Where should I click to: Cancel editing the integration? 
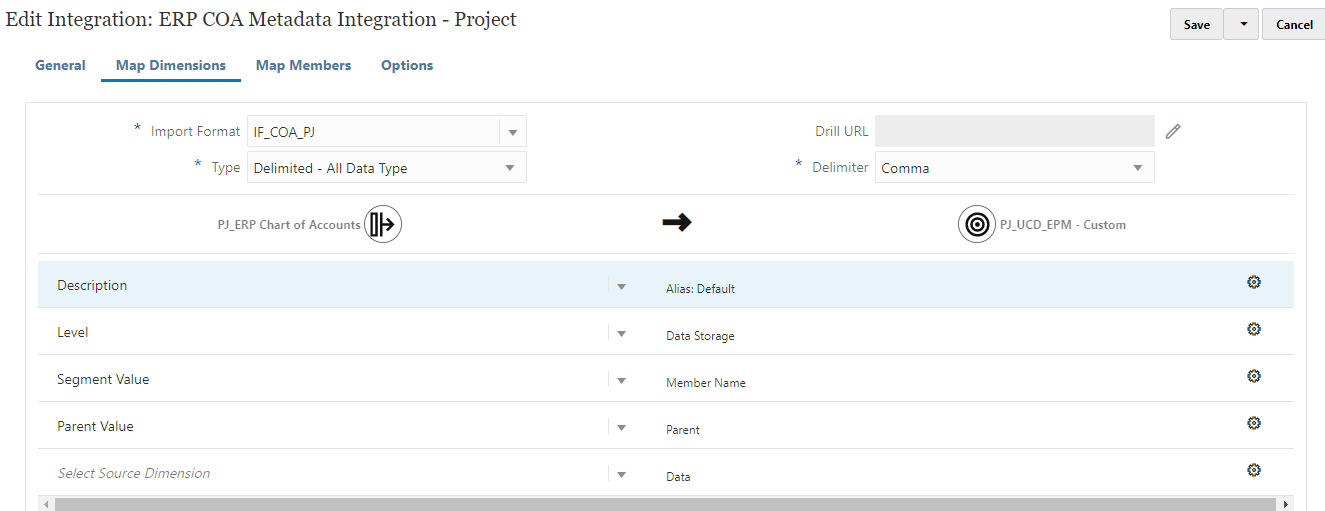(x=1294, y=25)
